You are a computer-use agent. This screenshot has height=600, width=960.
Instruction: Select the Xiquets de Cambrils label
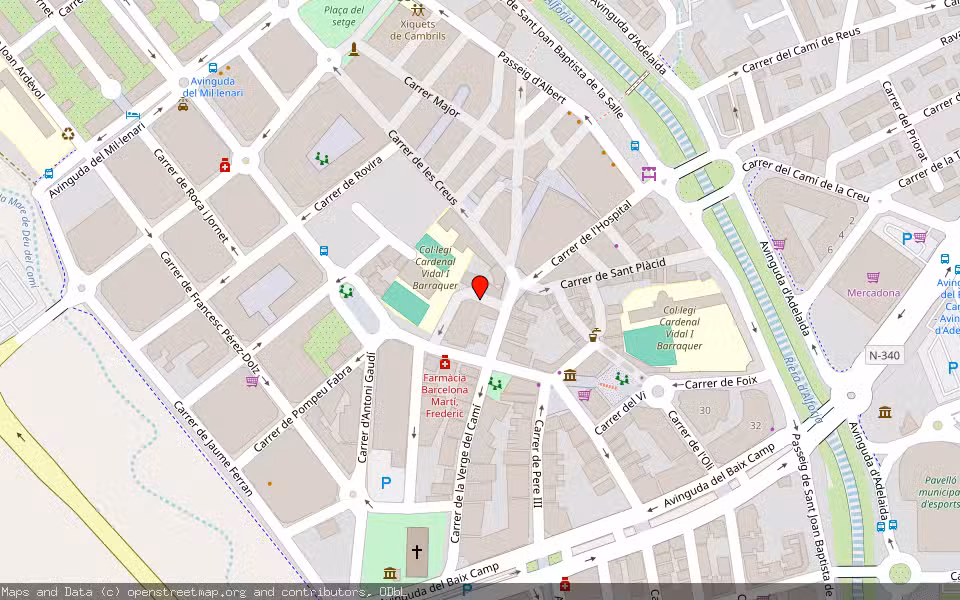click(x=418, y=30)
